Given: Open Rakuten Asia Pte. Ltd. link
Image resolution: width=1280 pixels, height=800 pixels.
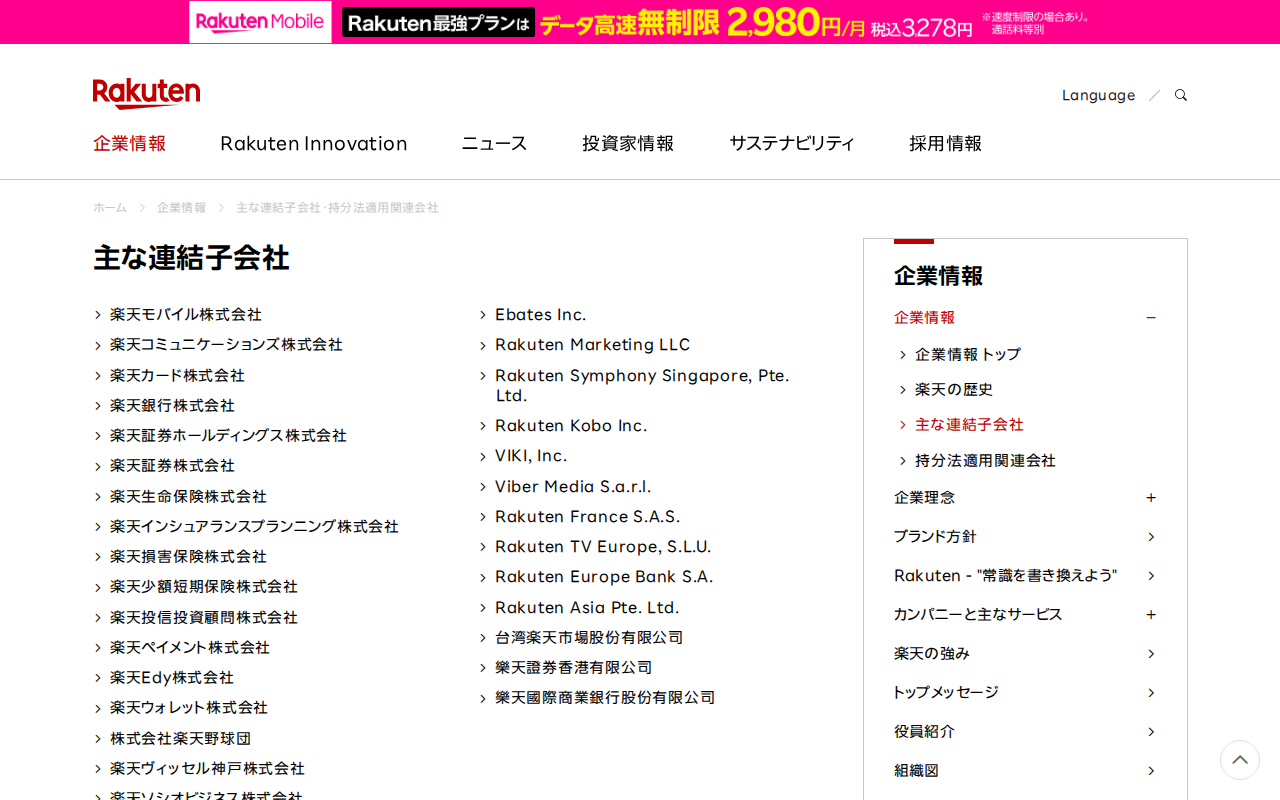Looking at the screenshot, I should click(587, 607).
